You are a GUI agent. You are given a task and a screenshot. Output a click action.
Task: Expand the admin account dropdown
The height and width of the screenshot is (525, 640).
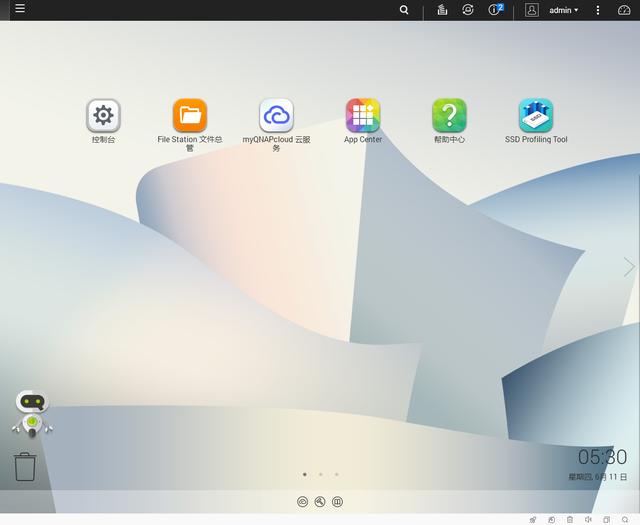click(x=564, y=10)
